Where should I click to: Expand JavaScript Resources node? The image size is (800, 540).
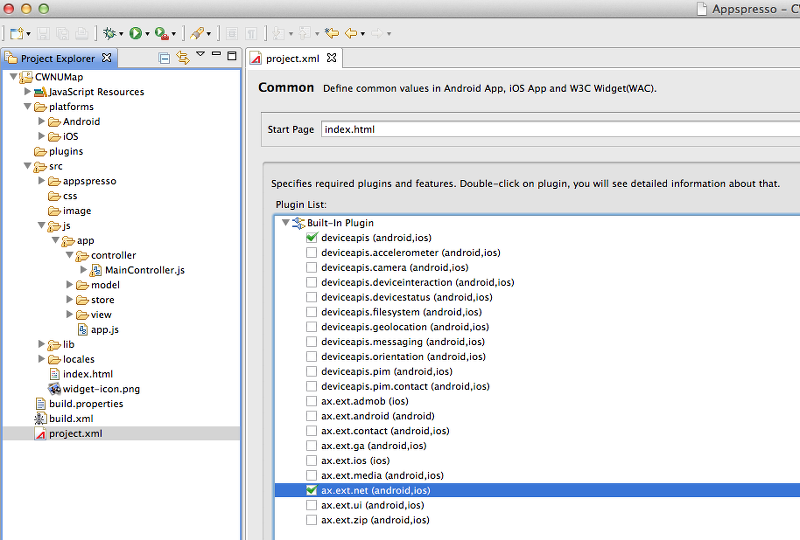[28, 91]
